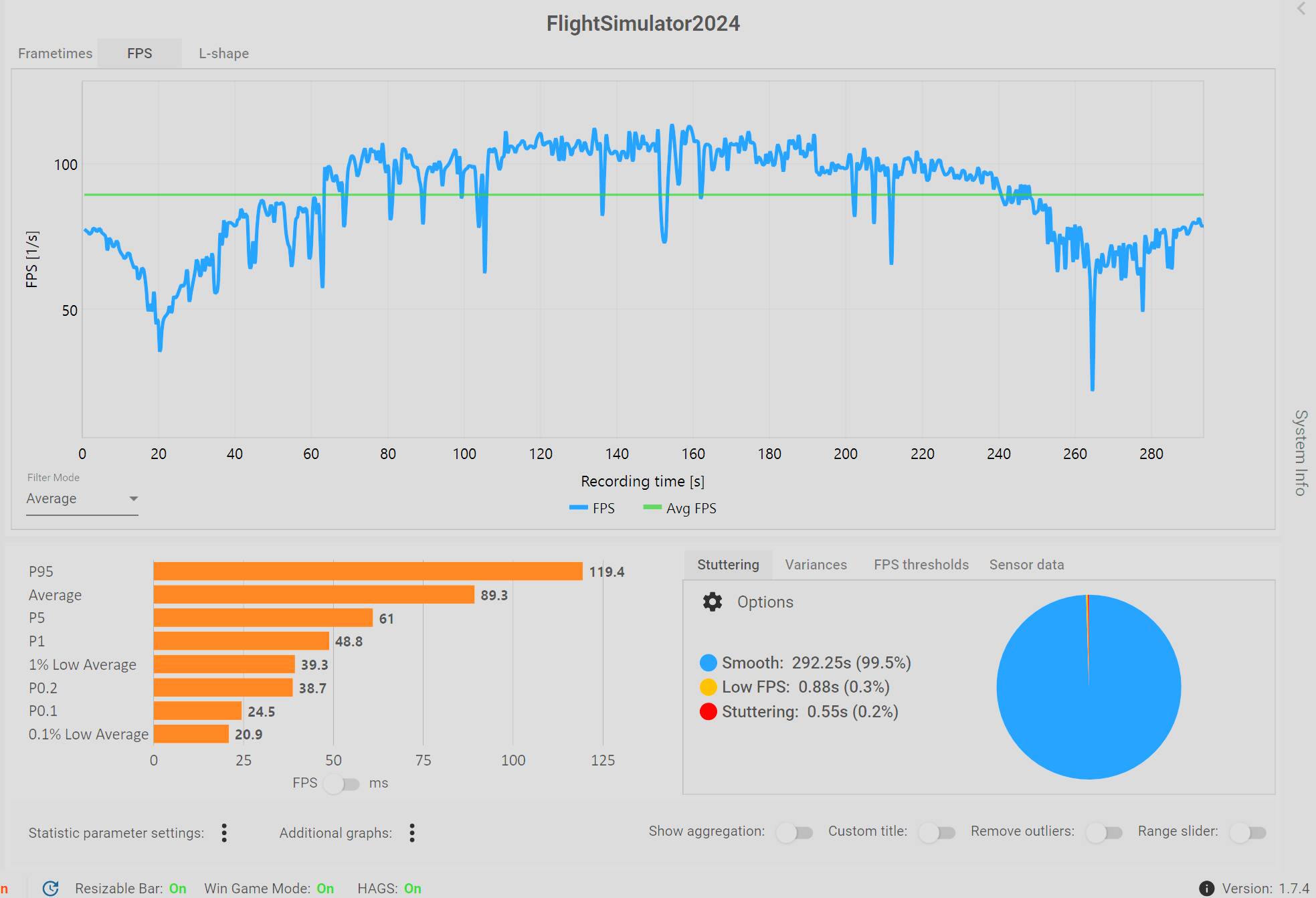
Task: Click the refresh icon beside Resizable Bar
Action: pyautogui.click(x=51, y=888)
